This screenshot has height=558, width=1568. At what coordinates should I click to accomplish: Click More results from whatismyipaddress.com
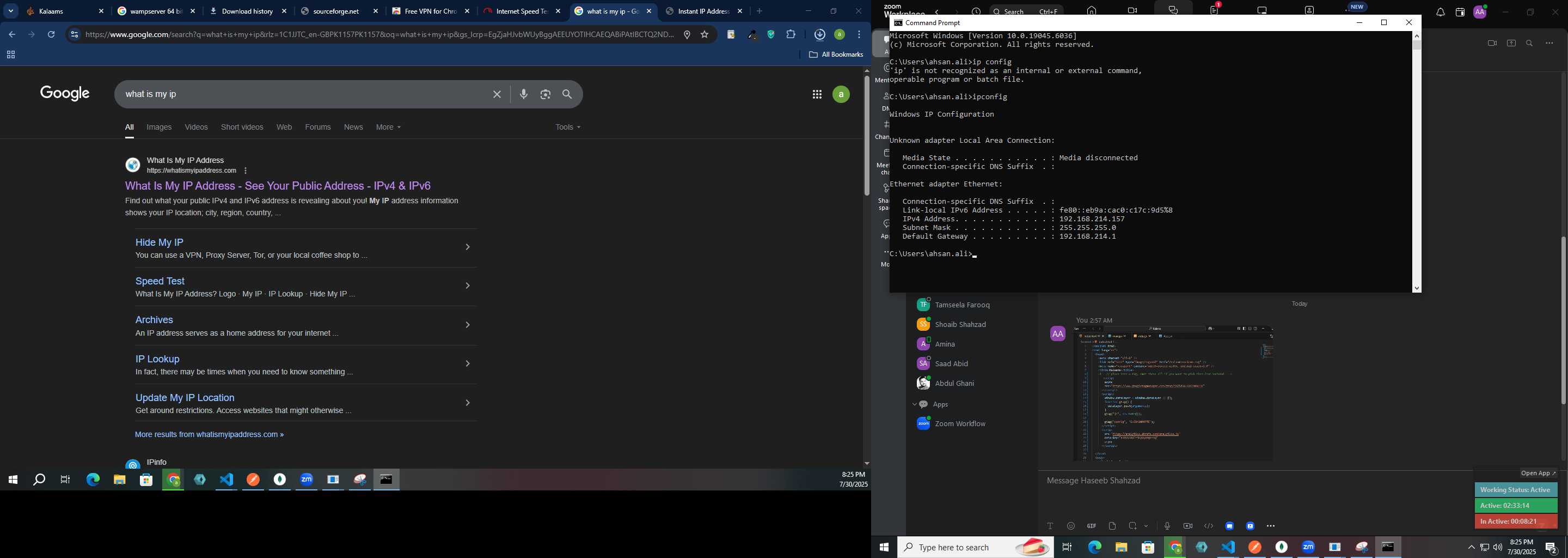coord(209,435)
